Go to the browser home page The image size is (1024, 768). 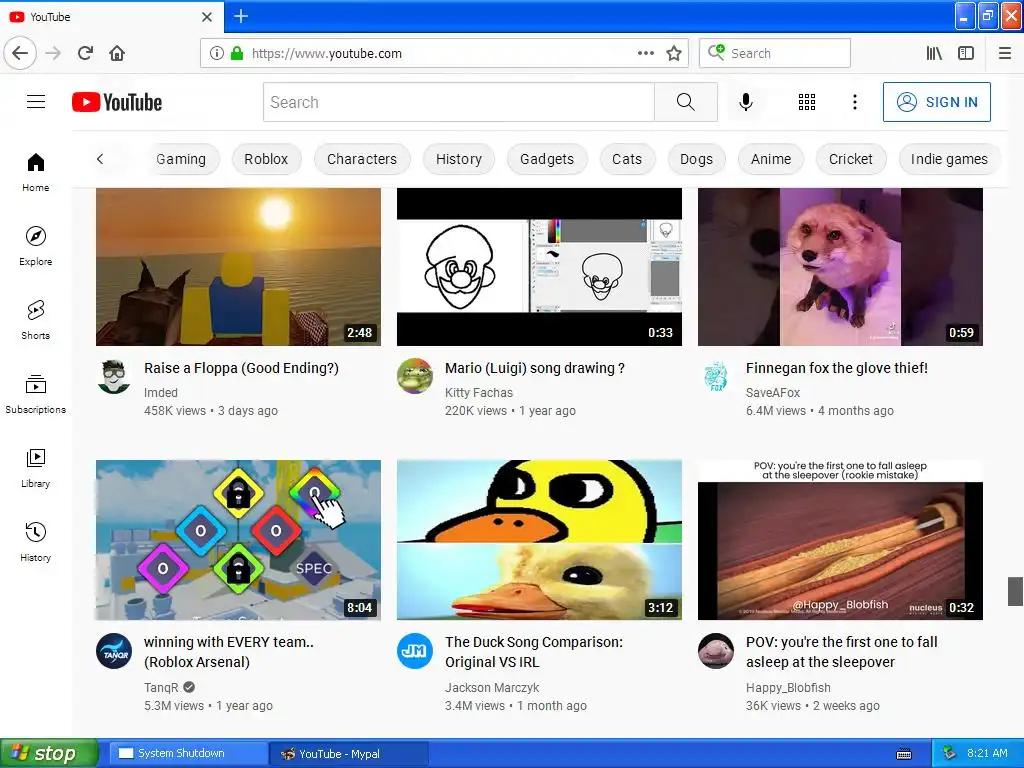tap(117, 53)
